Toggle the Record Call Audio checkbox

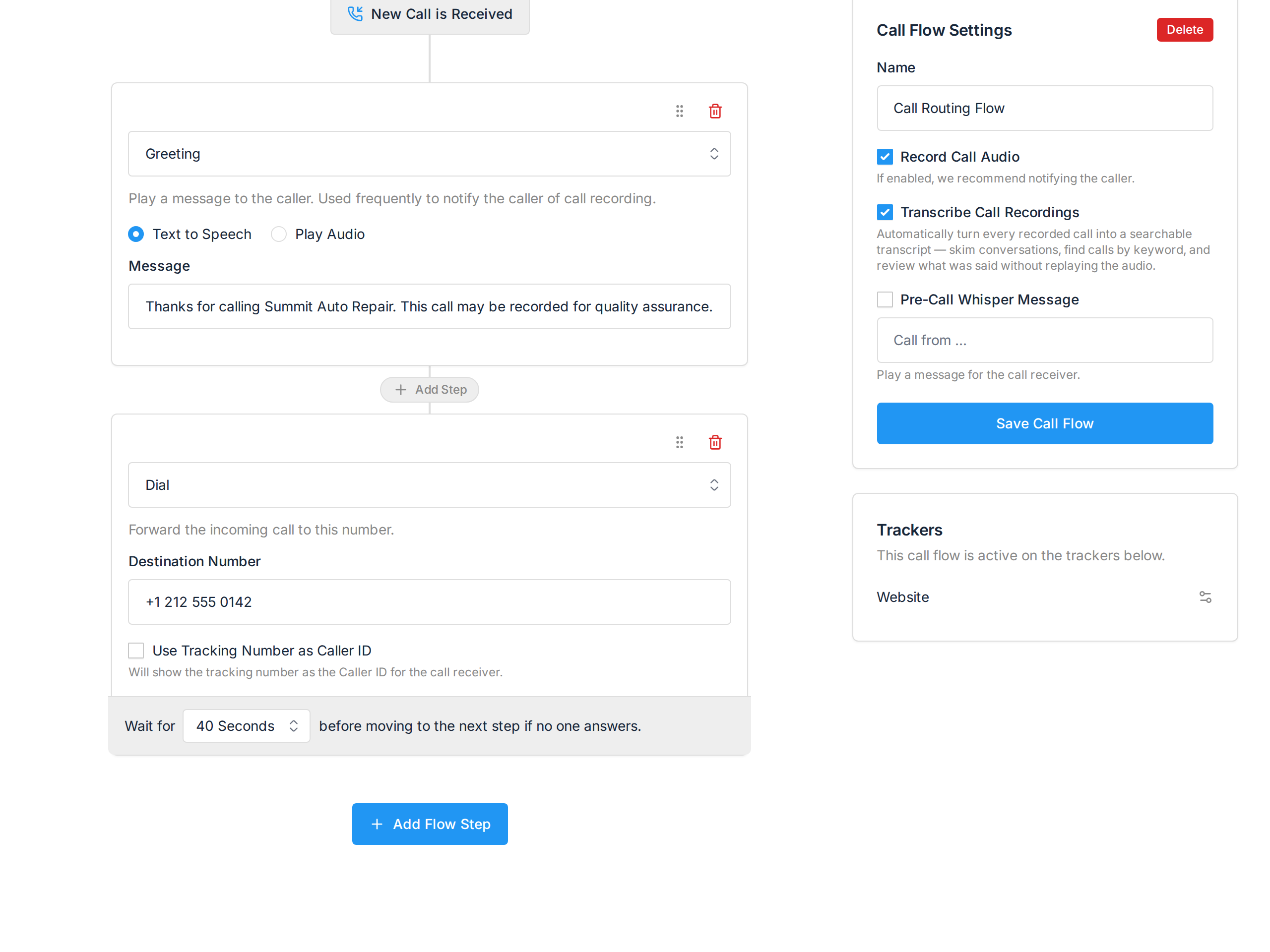pos(885,157)
